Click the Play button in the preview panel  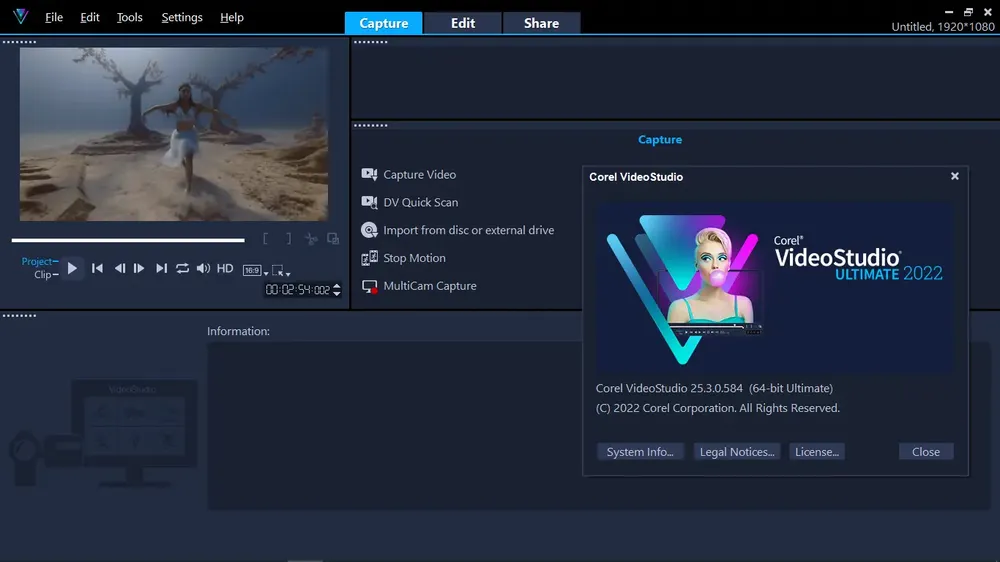tap(72, 269)
